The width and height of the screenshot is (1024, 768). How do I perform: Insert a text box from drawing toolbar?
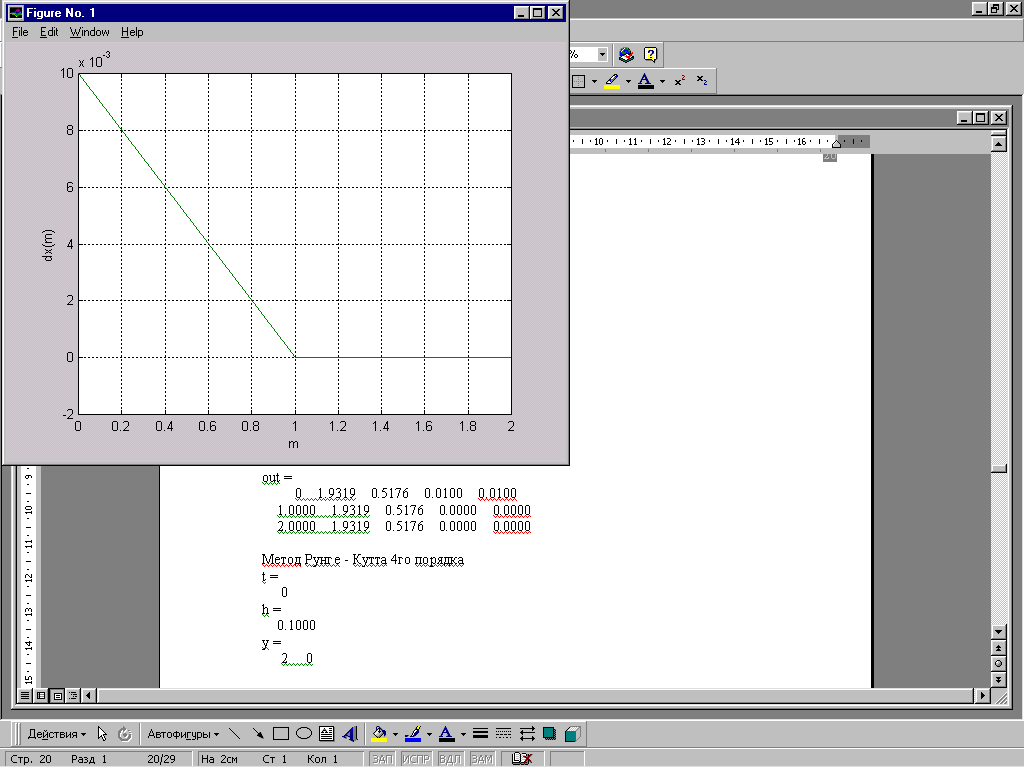tap(327, 734)
